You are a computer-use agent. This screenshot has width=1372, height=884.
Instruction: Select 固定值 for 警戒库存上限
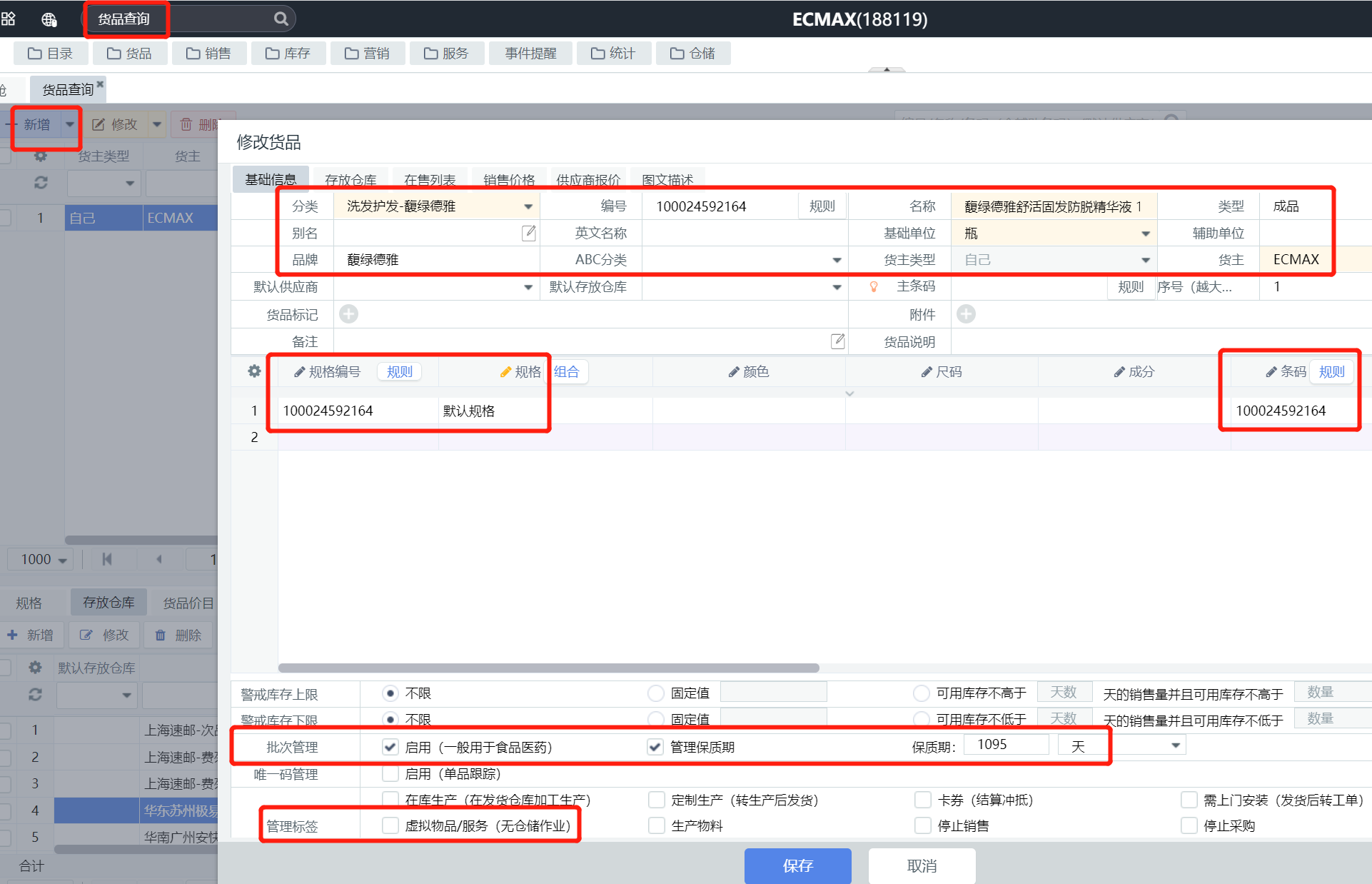pos(656,693)
